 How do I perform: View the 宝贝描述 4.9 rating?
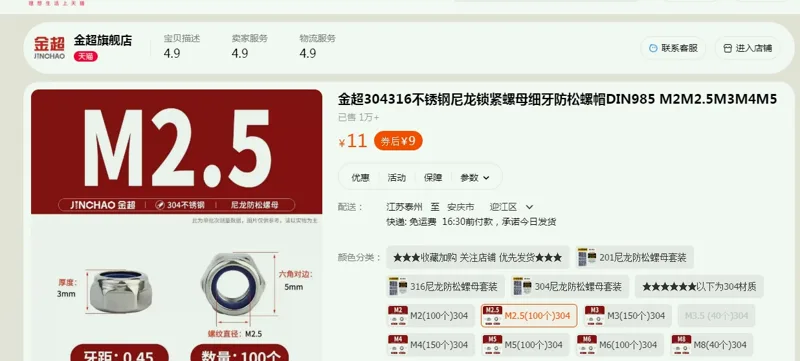click(182, 46)
